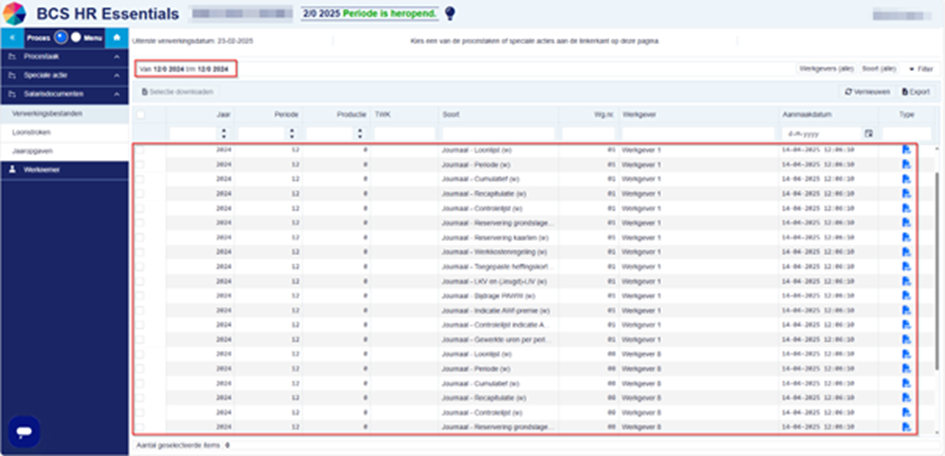Screen dimensions: 945x456
Task: Tick checkbox for Werkkostenregeling row
Action: tap(140, 252)
